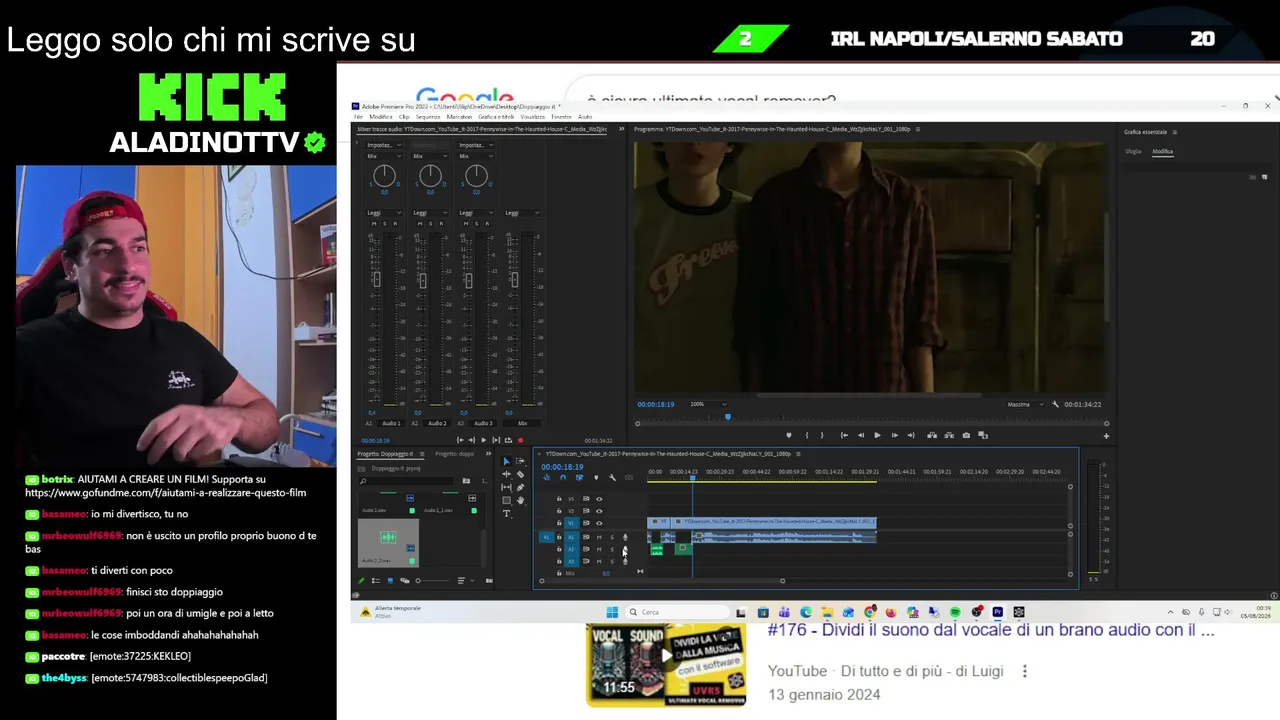Open Leggi dropdown for the Mix track
1280x720 pixels.
(522, 213)
